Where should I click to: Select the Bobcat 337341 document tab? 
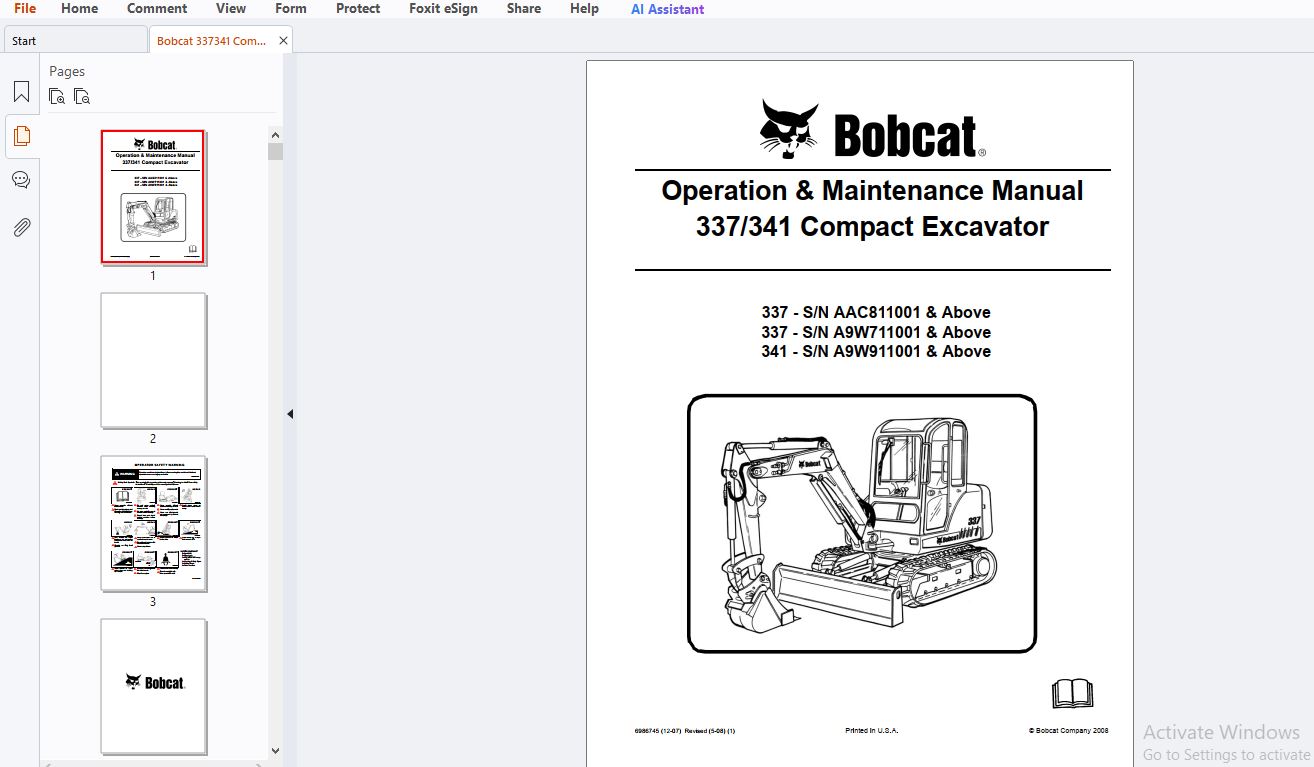tap(212, 41)
